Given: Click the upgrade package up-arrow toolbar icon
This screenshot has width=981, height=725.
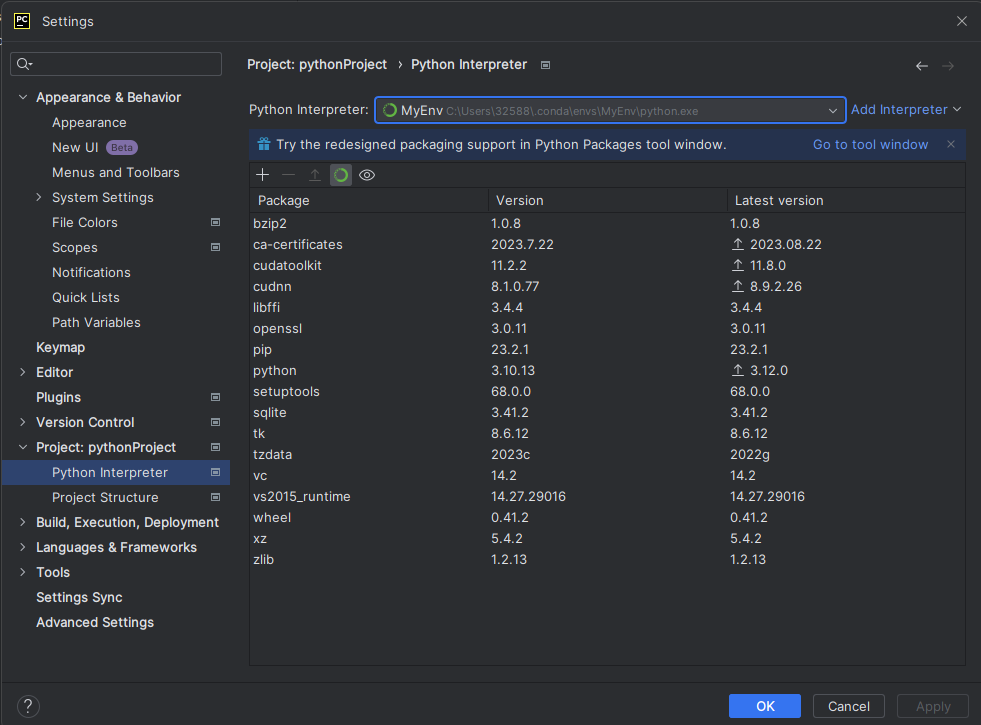Looking at the screenshot, I should (315, 175).
